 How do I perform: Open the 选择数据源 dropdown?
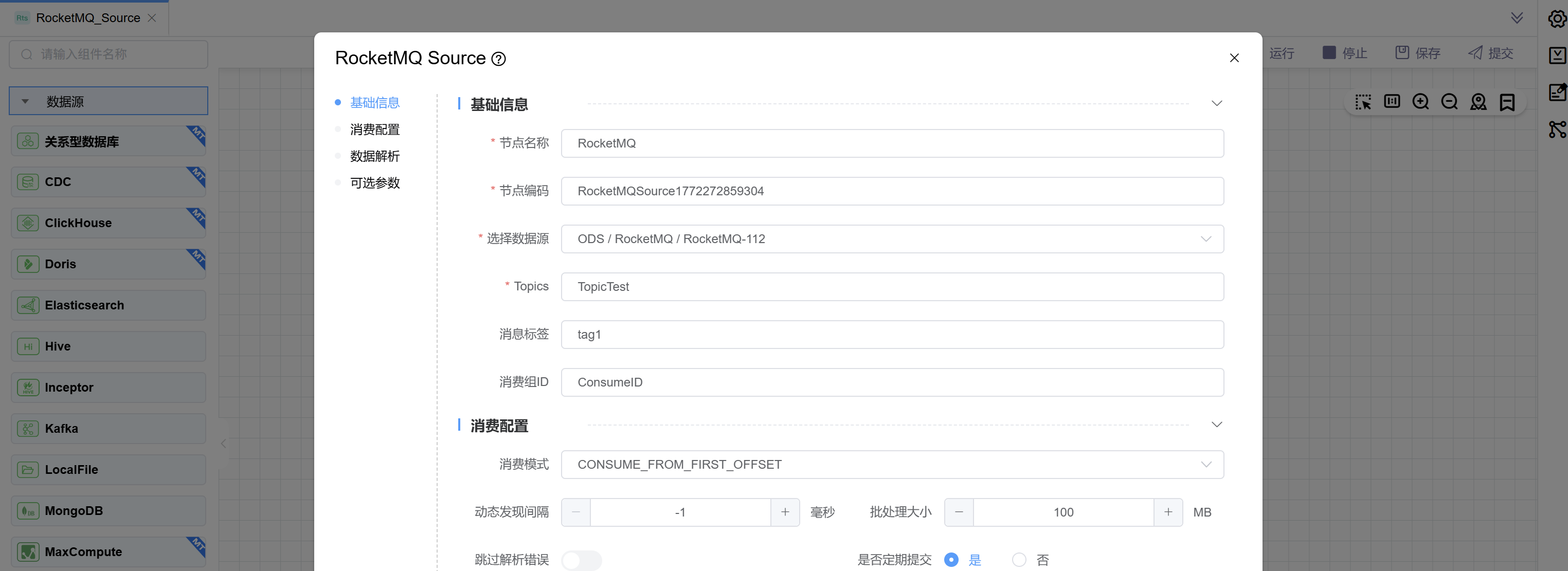pyautogui.click(x=892, y=239)
